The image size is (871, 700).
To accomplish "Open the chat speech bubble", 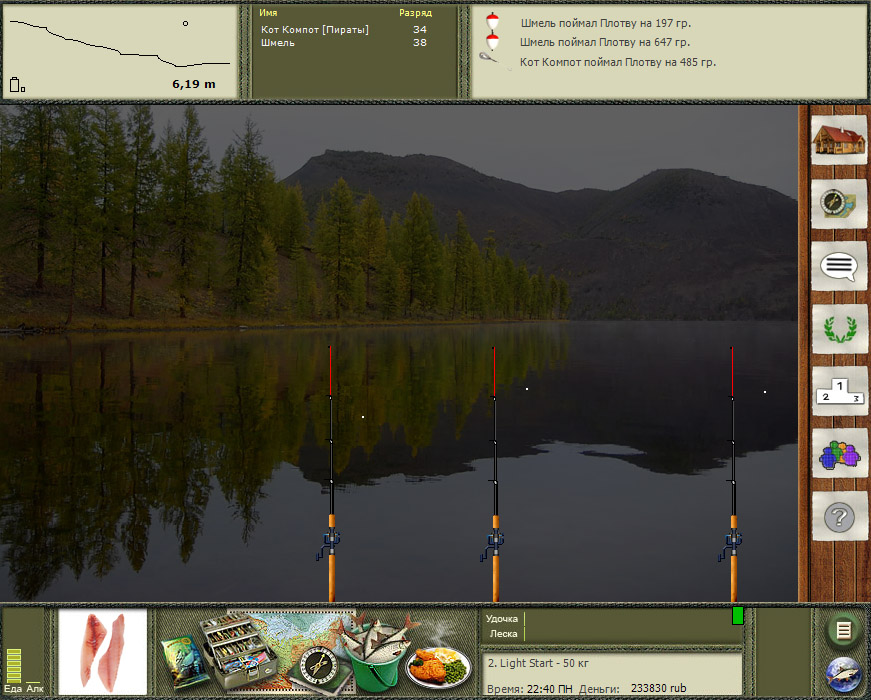I will point(838,267).
